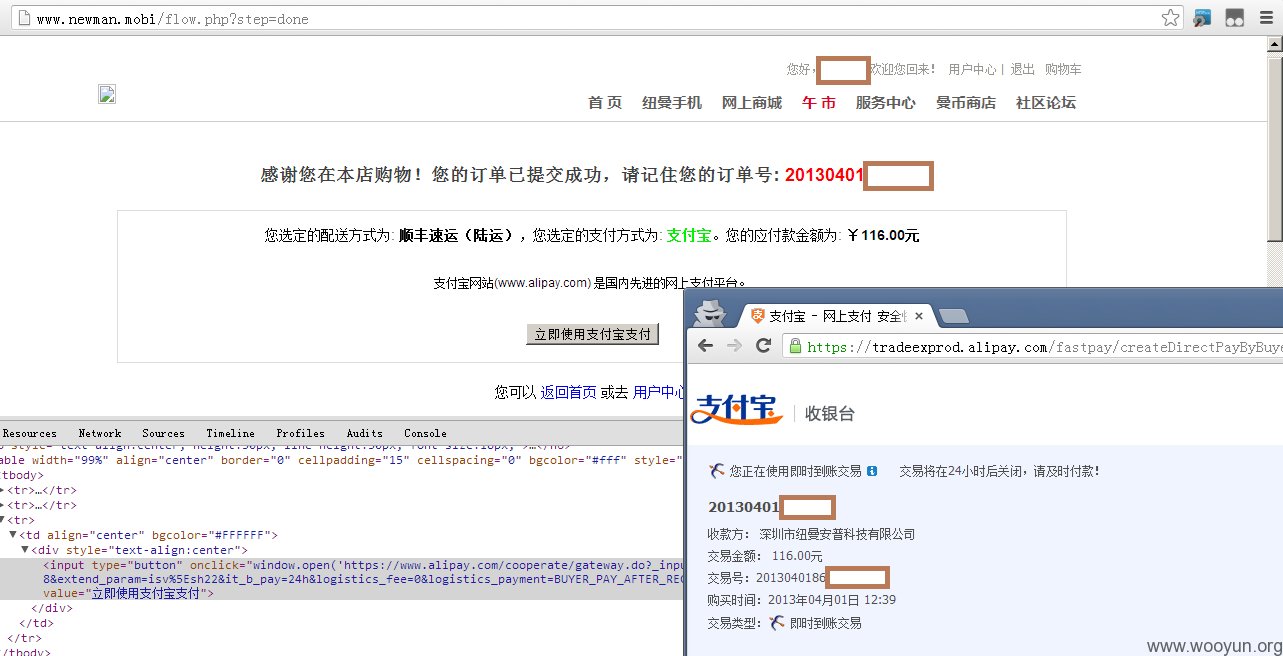Collapse the open <tr> node
This screenshot has height=656, width=1283.
pyautogui.click(x=4, y=520)
